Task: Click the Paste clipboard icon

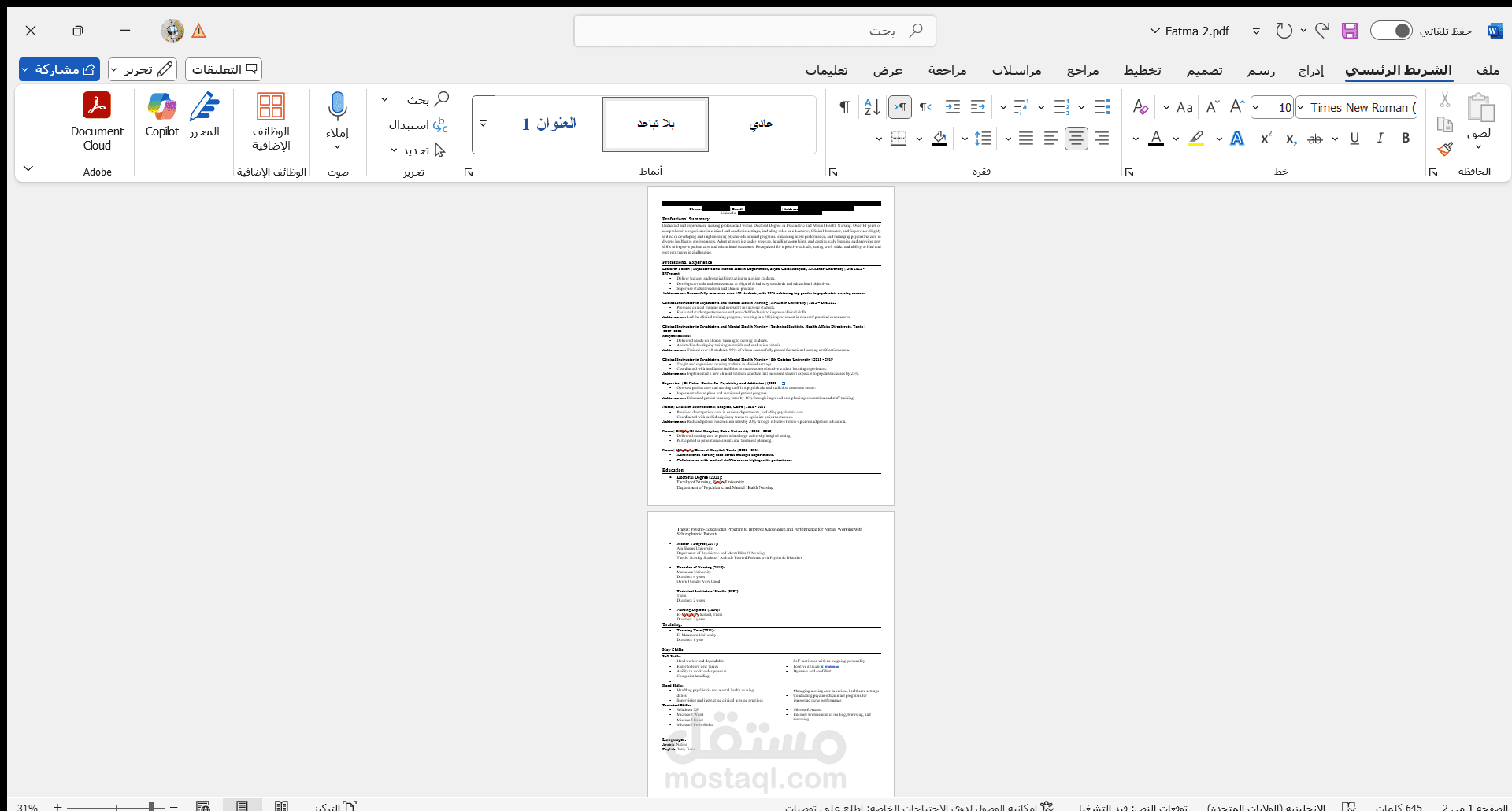Action: click(1480, 109)
